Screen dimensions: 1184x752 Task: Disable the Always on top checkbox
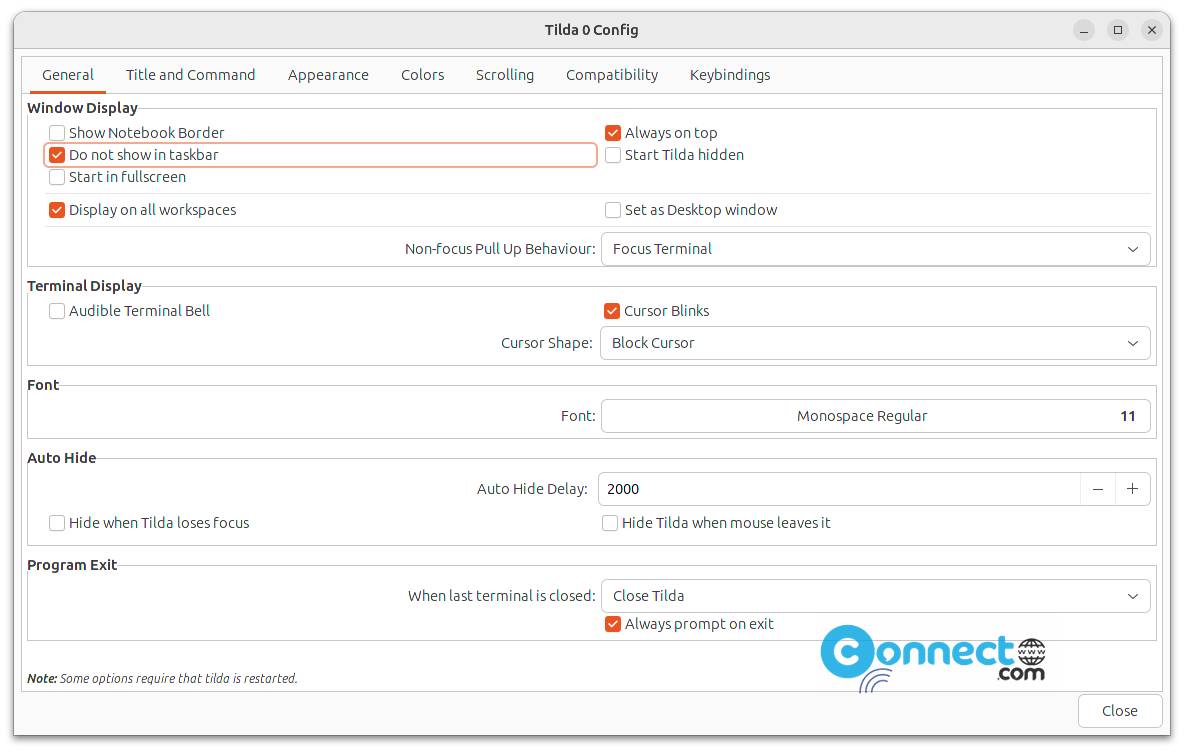tap(612, 133)
